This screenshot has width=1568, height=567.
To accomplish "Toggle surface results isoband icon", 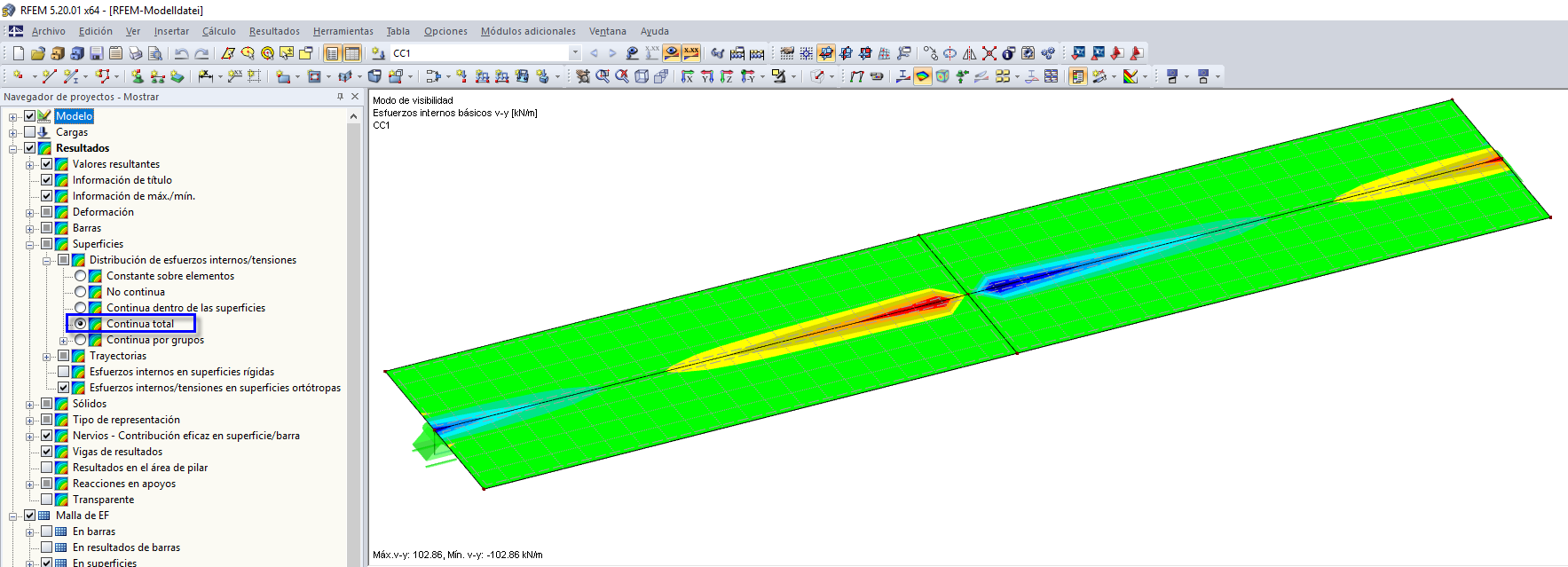I will [923, 76].
